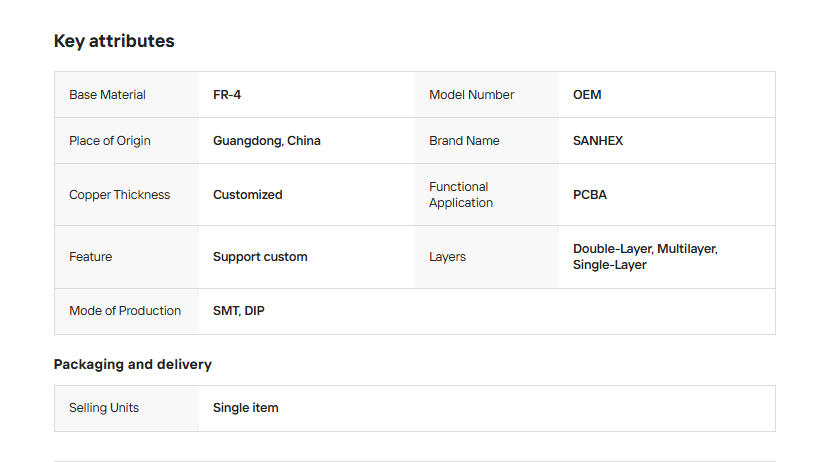Click the Mode of Production label
Viewport: 821px width, 462px height.
[125, 311]
